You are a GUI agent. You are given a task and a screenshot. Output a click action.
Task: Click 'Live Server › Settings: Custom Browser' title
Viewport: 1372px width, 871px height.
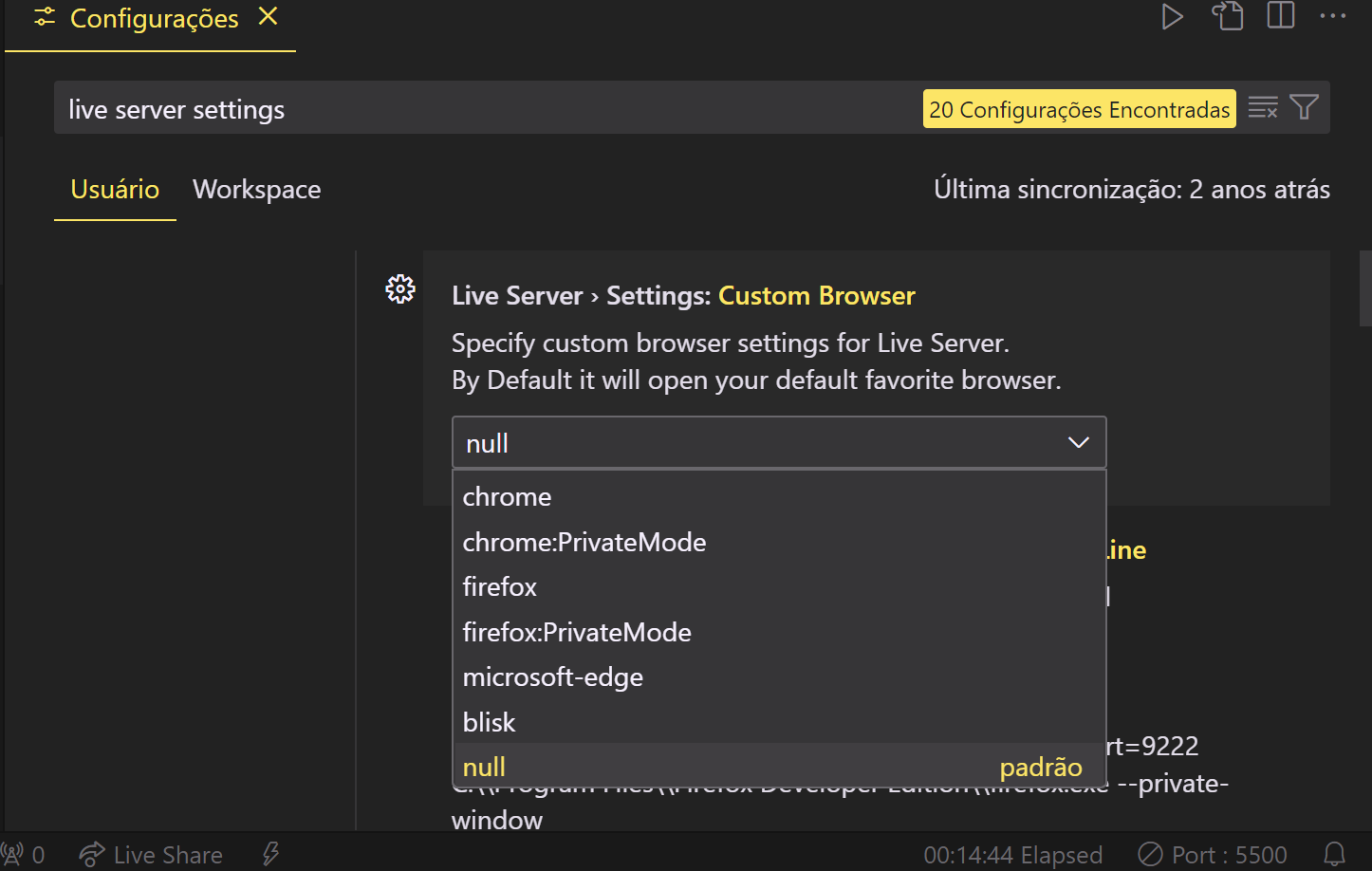click(683, 296)
